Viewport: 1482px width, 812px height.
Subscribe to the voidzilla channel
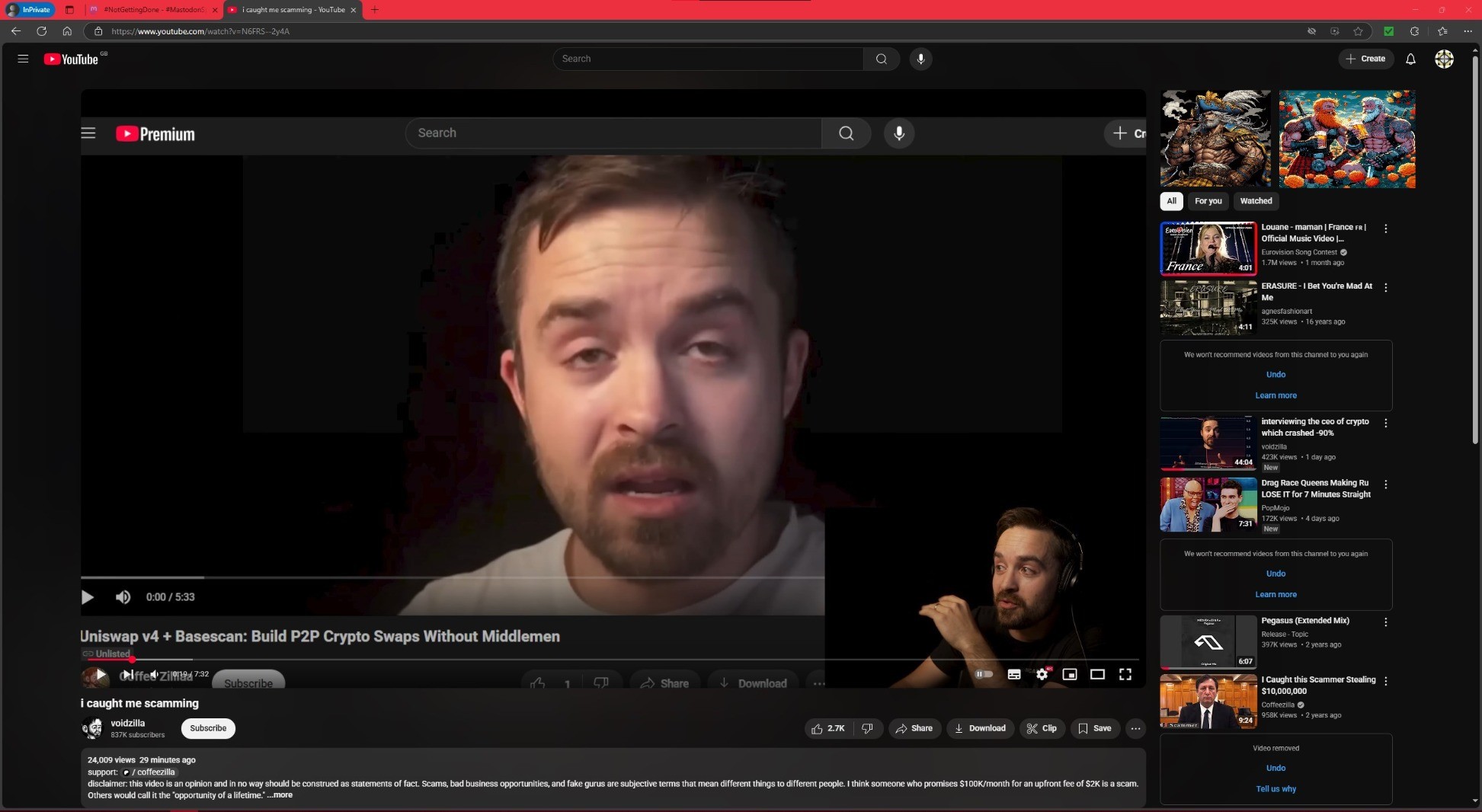click(x=208, y=728)
